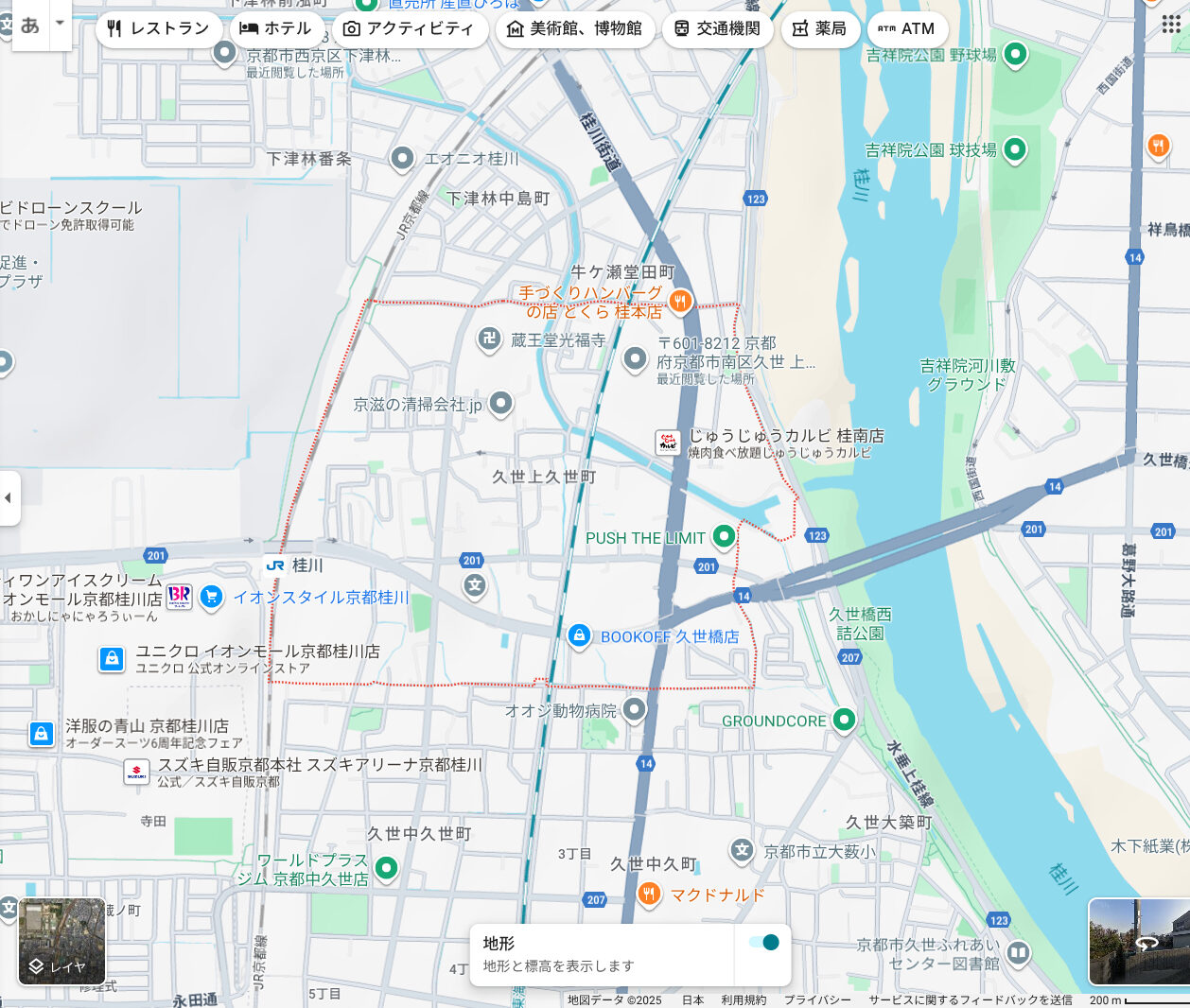Click the 手づくりハンバーグ restaurant pin
Screen dimensions: 1190x1008
tap(680, 301)
